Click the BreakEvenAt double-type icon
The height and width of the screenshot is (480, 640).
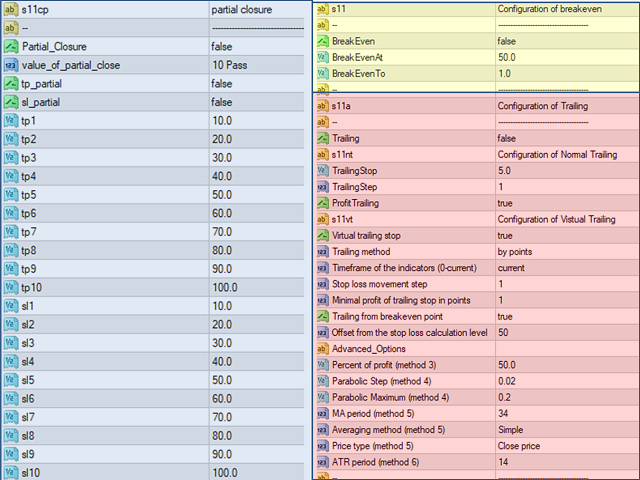(x=323, y=57)
